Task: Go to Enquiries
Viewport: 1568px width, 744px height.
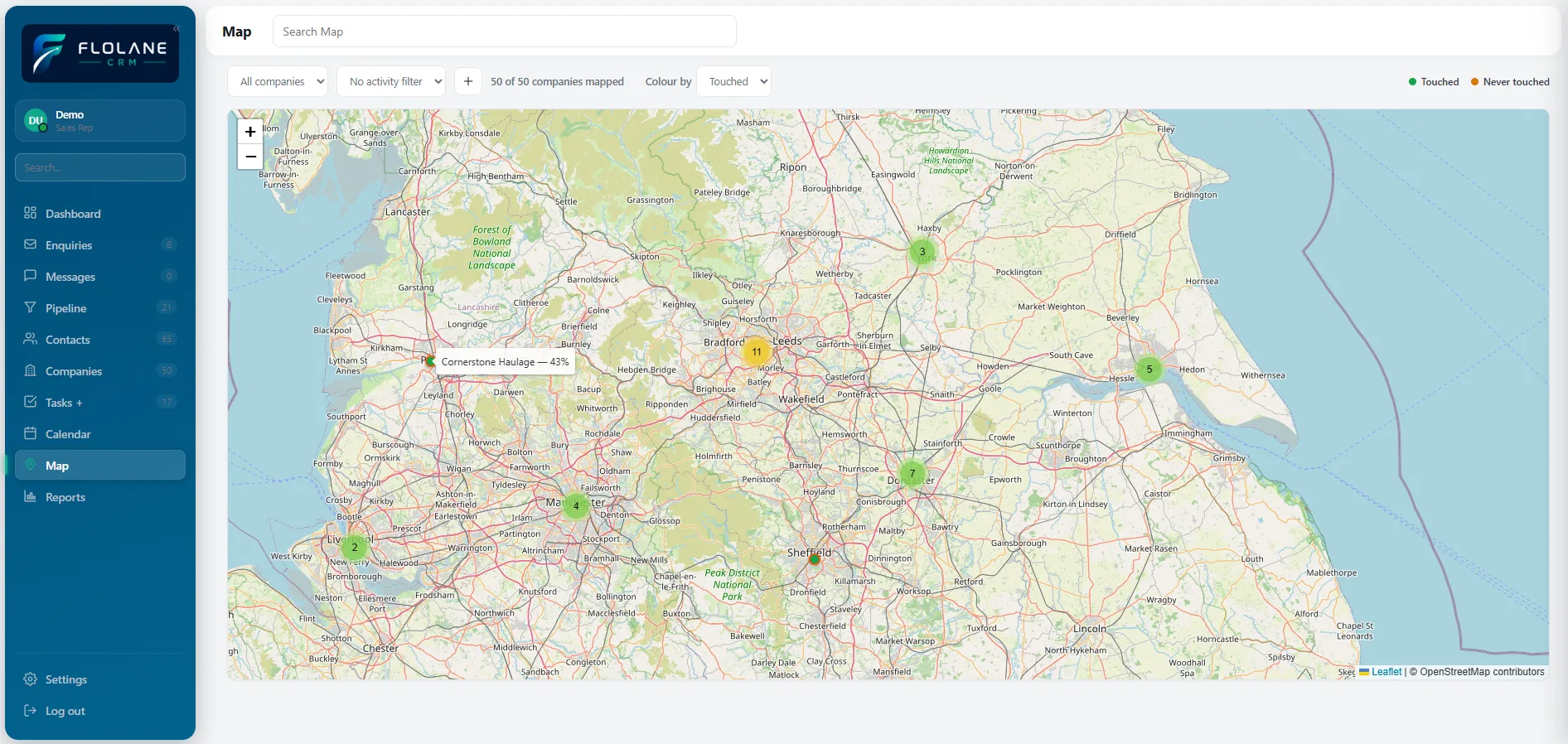Action: [100, 245]
